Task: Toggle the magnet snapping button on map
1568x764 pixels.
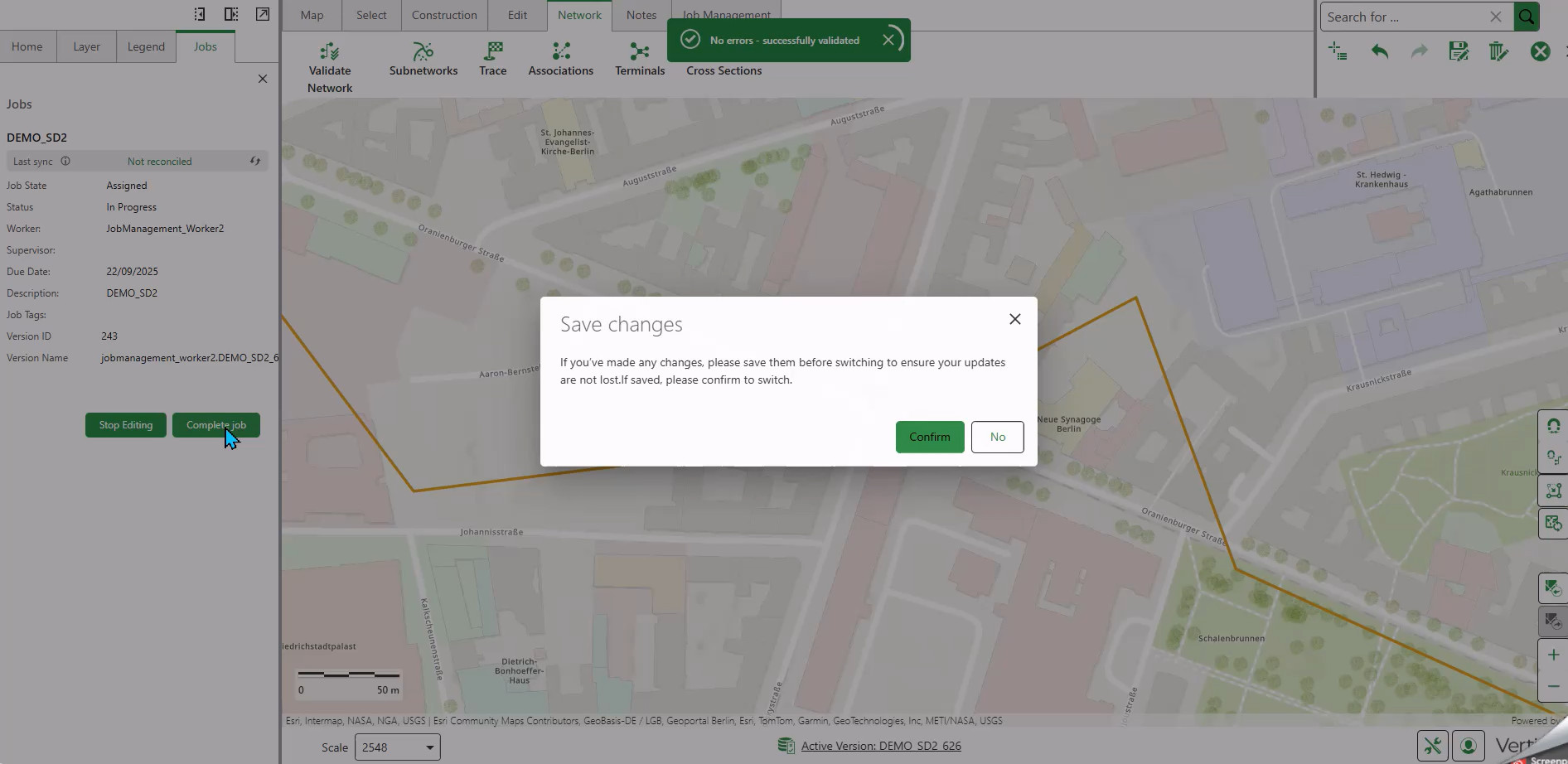Action: click(1553, 426)
